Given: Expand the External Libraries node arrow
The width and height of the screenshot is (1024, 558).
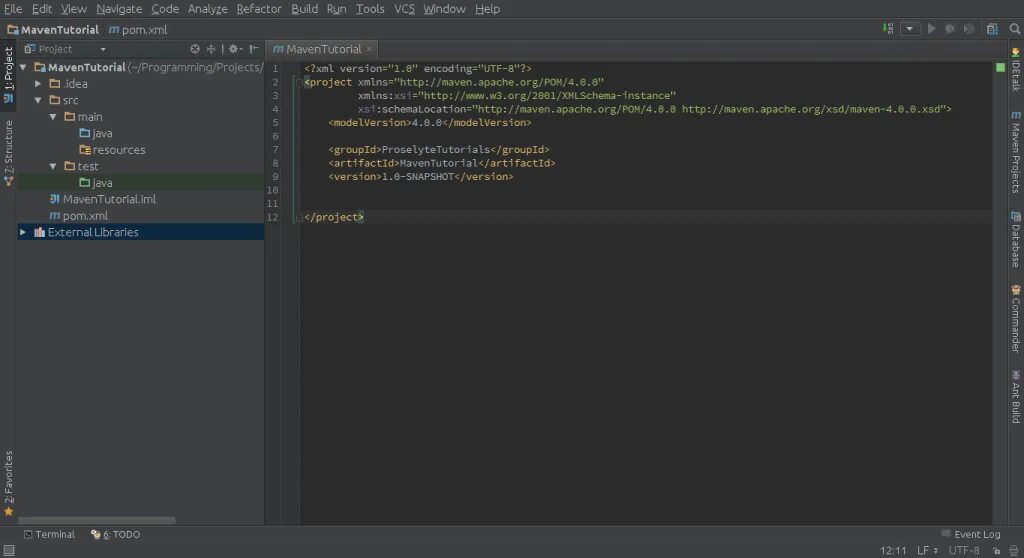Looking at the screenshot, I should pyautogui.click(x=23, y=232).
